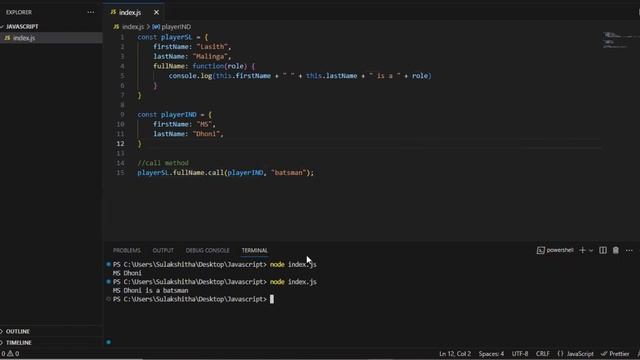Expand the TIMELINE section
Screen dimensions: 640x360
click(x=18, y=342)
